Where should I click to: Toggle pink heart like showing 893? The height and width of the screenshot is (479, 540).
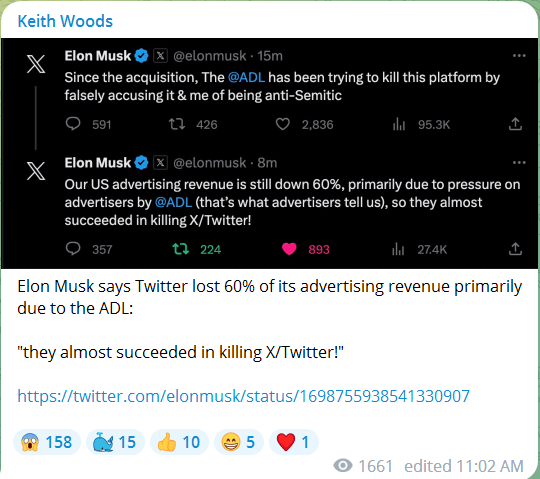point(289,249)
